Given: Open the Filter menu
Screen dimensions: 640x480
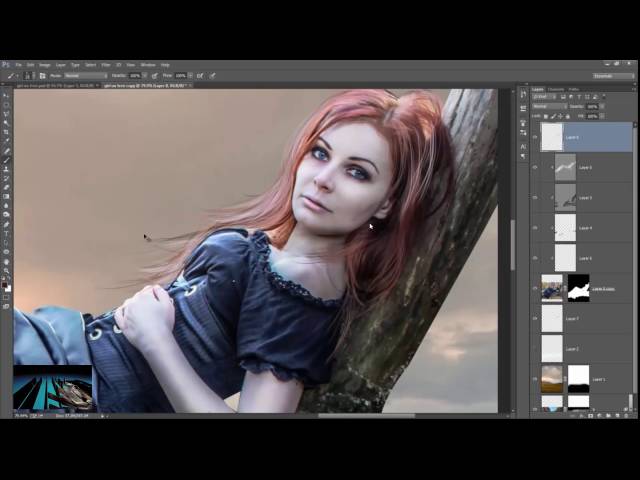Looking at the screenshot, I should click(x=106, y=65).
